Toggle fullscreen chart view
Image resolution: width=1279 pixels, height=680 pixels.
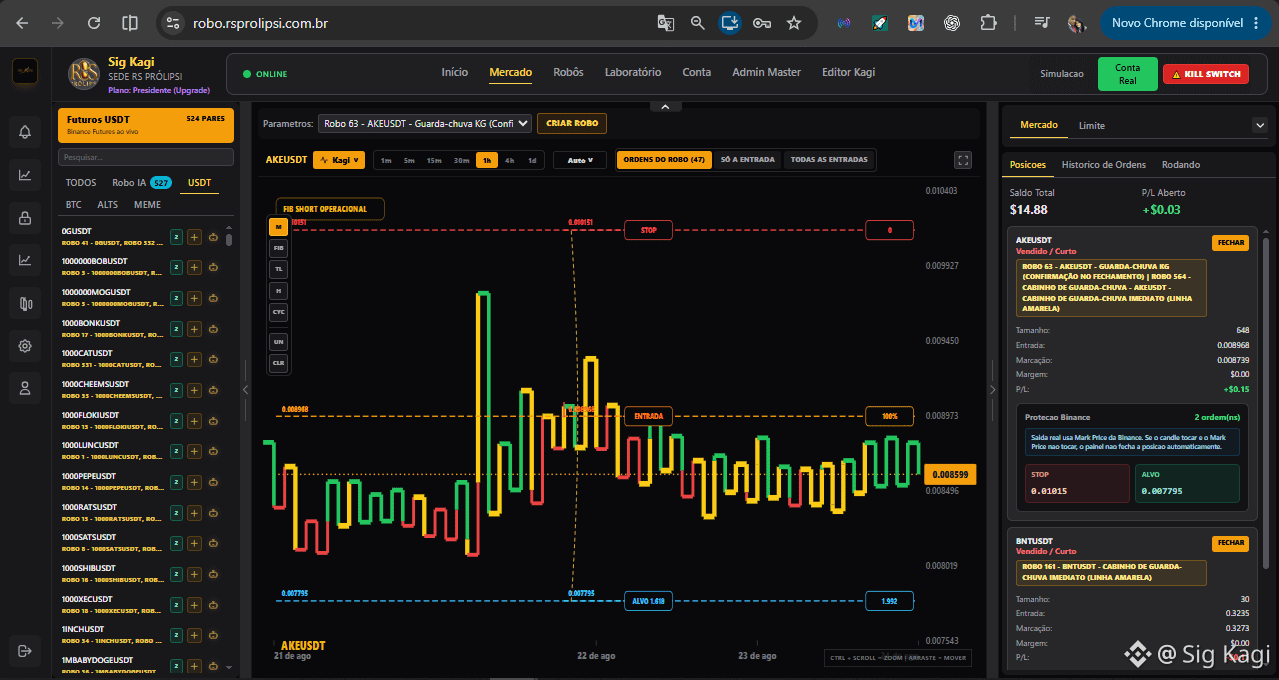click(963, 160)
